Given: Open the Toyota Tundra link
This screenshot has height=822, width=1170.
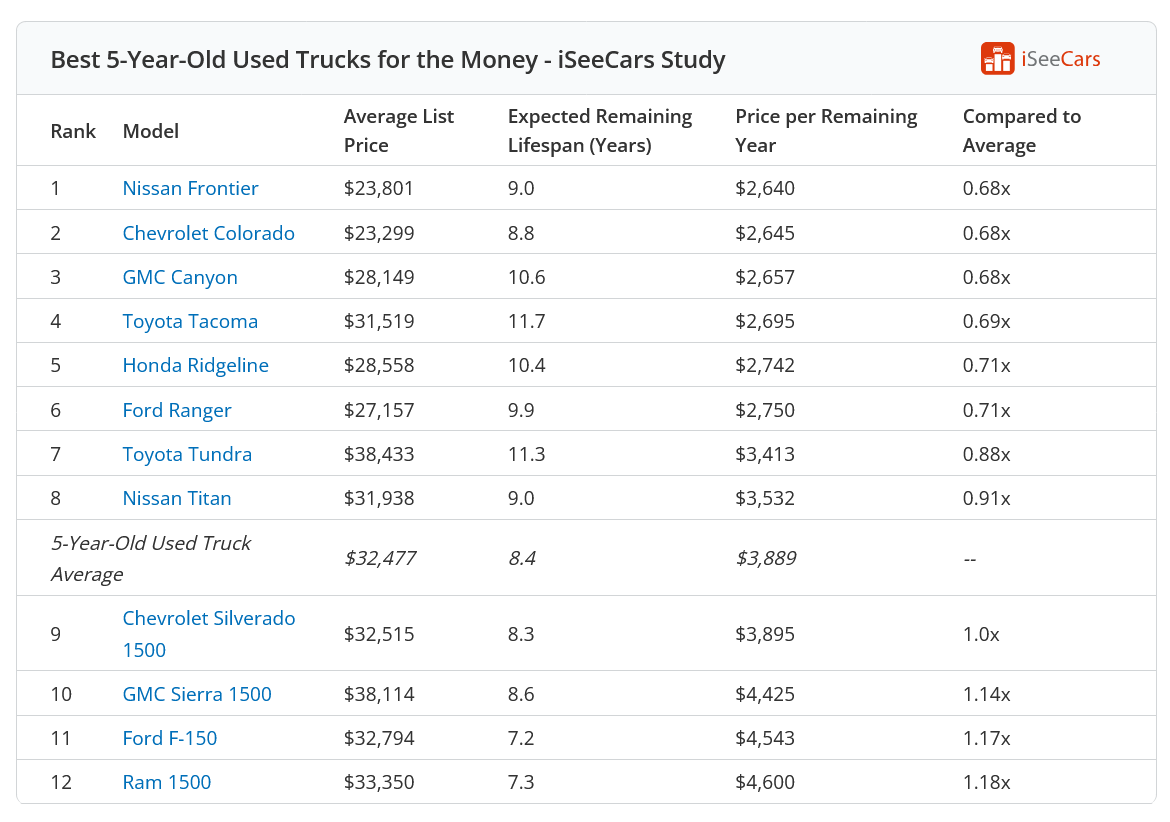Looking at the screenshot, I should pos(187,454).
